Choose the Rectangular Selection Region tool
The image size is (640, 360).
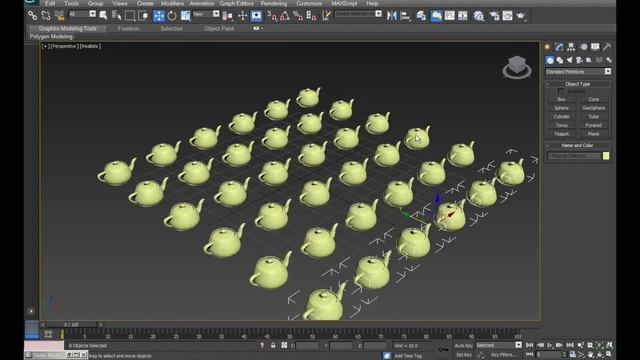click(130, 16)
